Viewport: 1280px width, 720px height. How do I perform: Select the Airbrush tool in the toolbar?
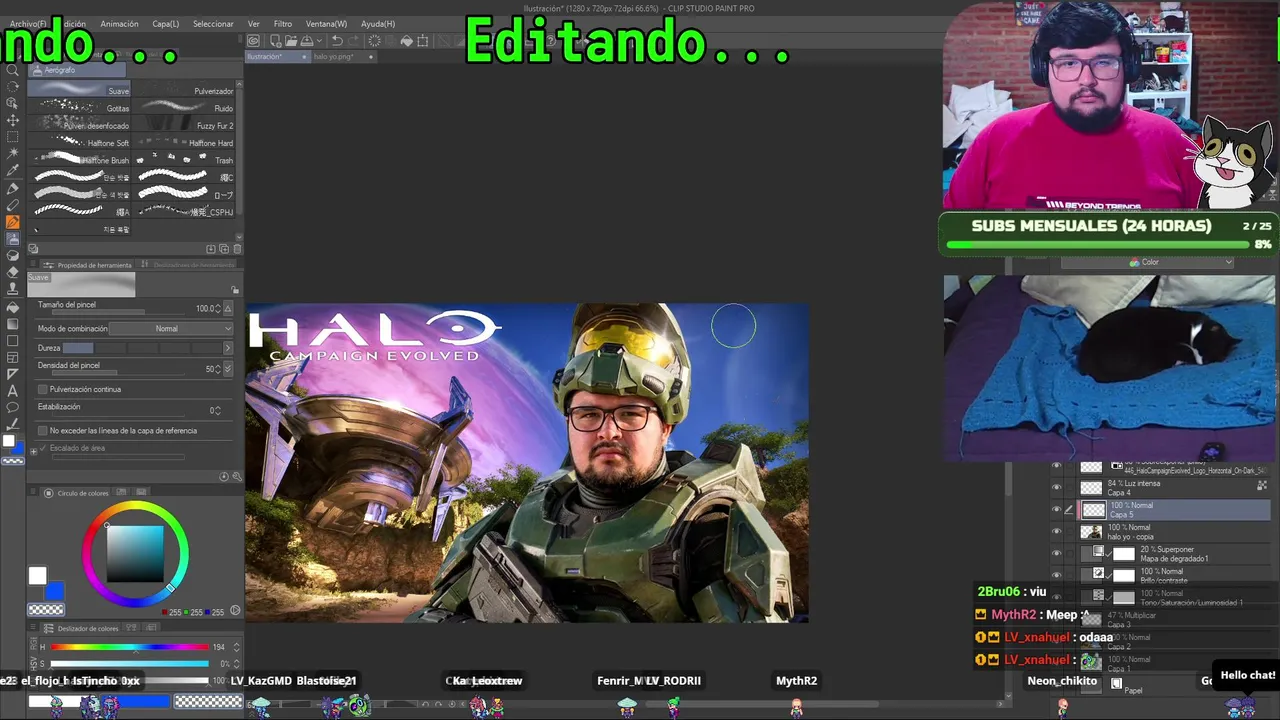click(x=13, y=239)
